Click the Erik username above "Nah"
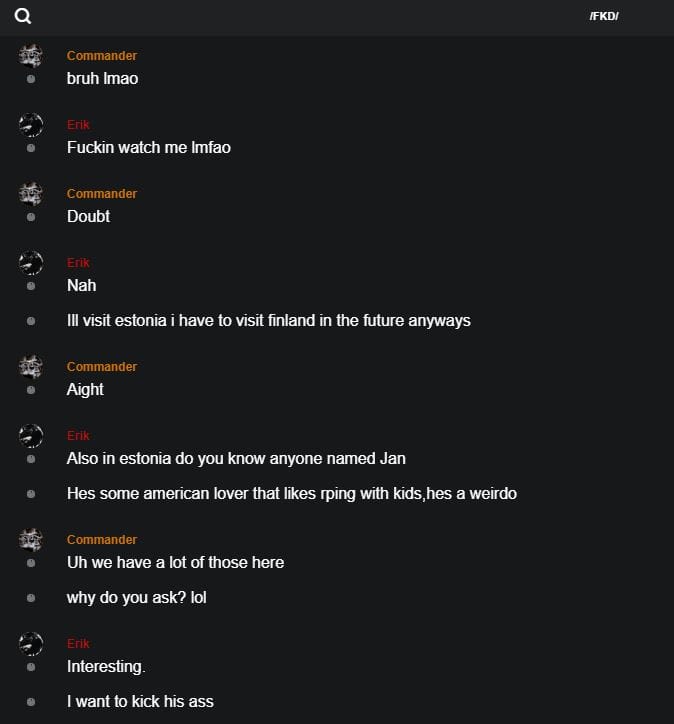Viewport: 674px width, 724px height. coord(78,263)
